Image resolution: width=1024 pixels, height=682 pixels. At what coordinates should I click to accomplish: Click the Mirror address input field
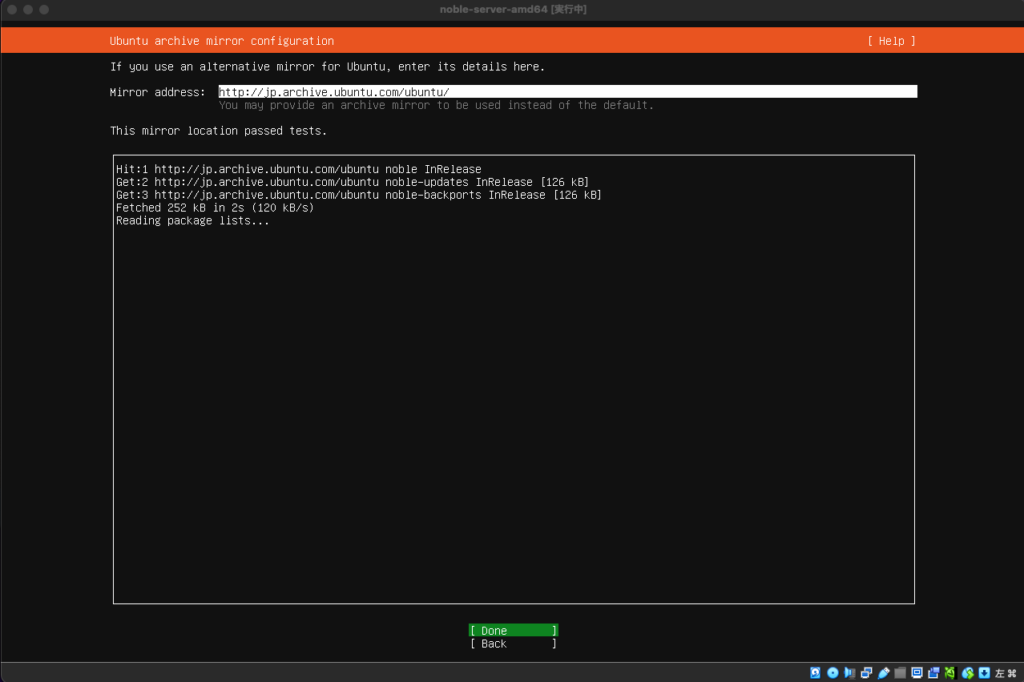(568, 91)
